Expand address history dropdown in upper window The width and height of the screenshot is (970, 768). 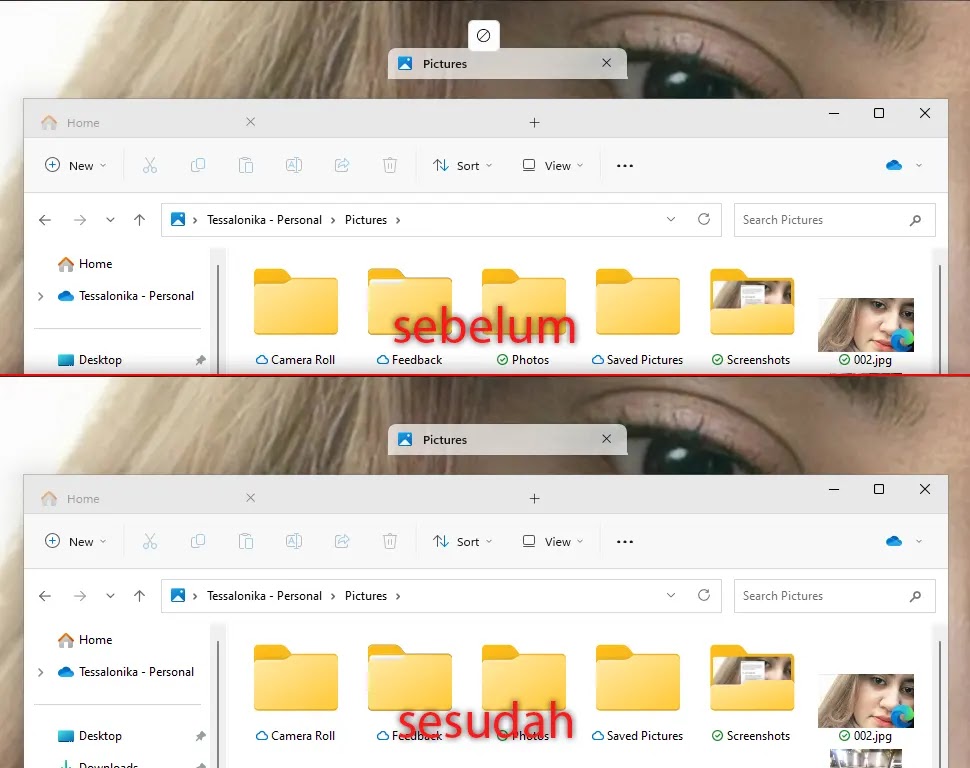point(671,219)
